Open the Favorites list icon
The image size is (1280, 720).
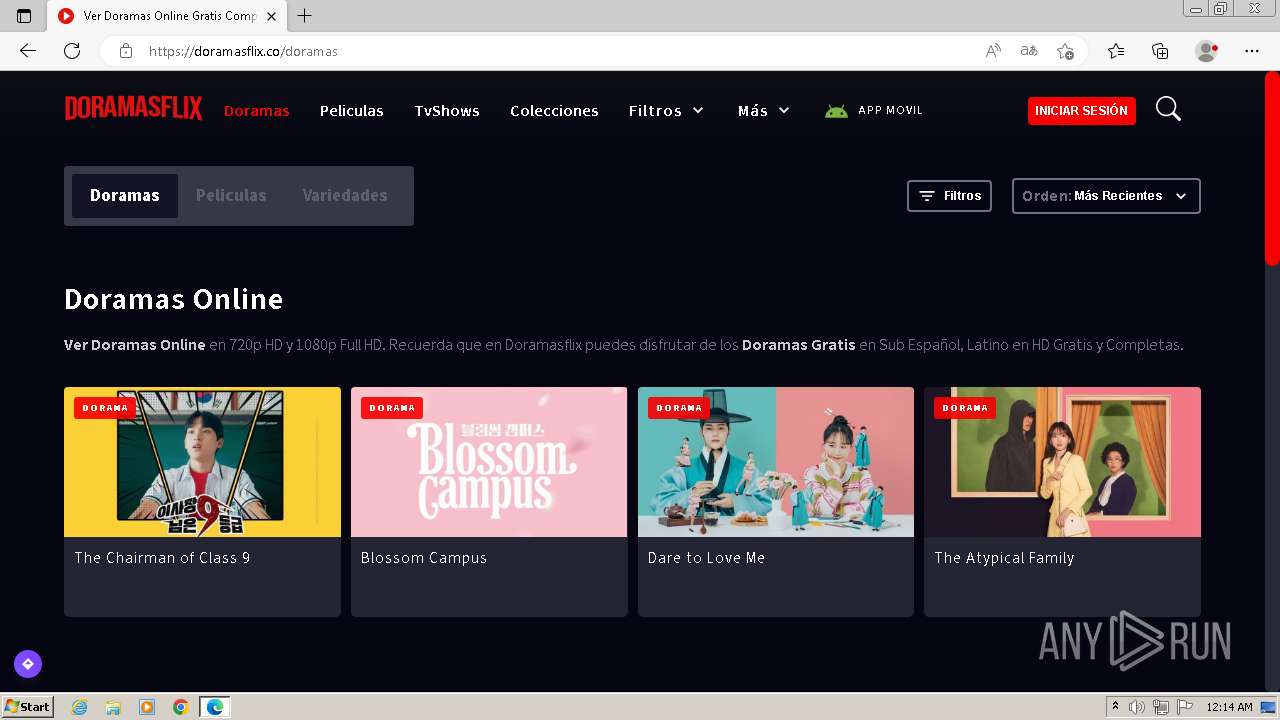[x=1116, y=51]
